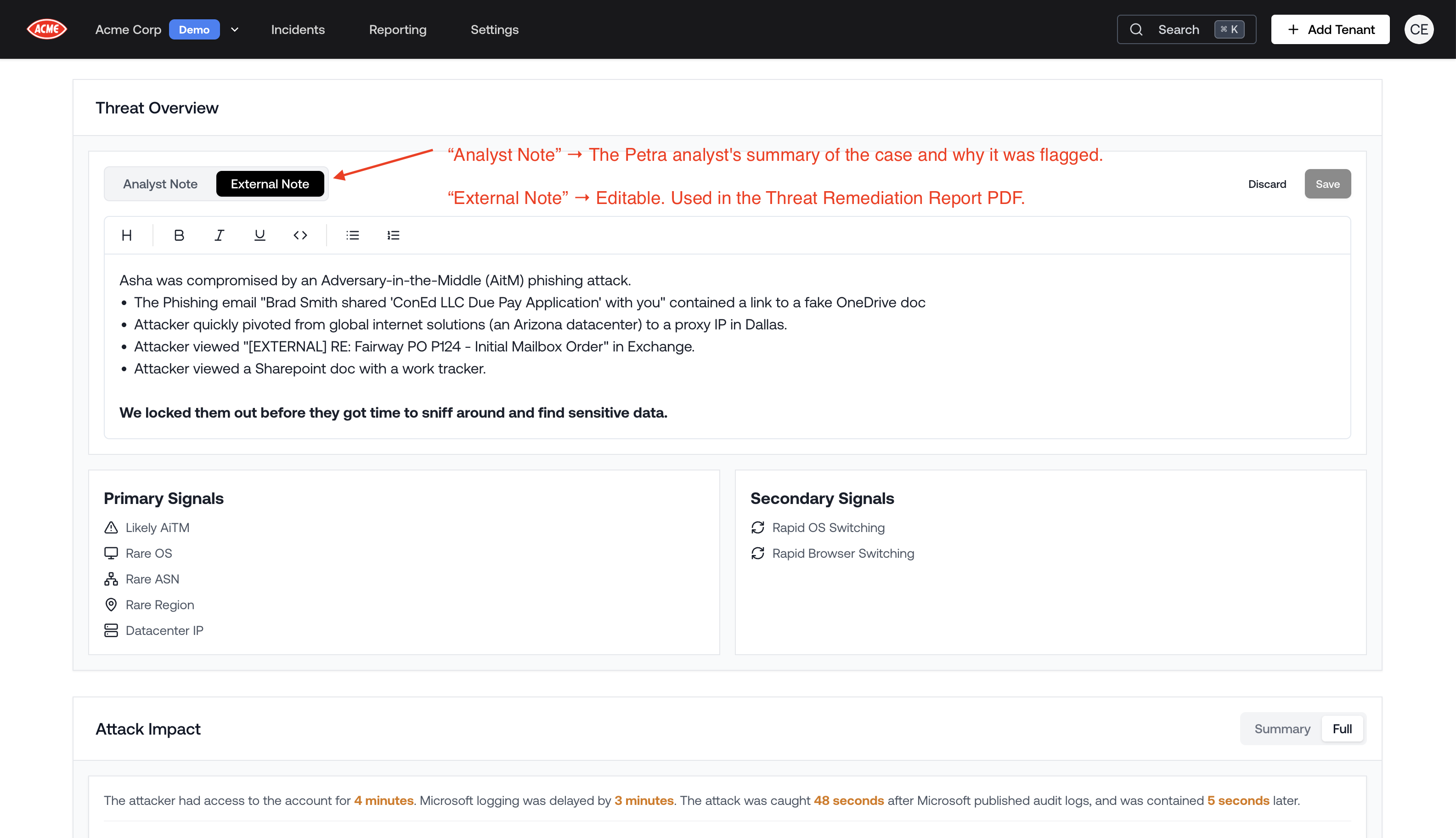This screenshot has width=1456, height=838.
Task: Click the Add Tenant button
Action: coord(1330,29)
